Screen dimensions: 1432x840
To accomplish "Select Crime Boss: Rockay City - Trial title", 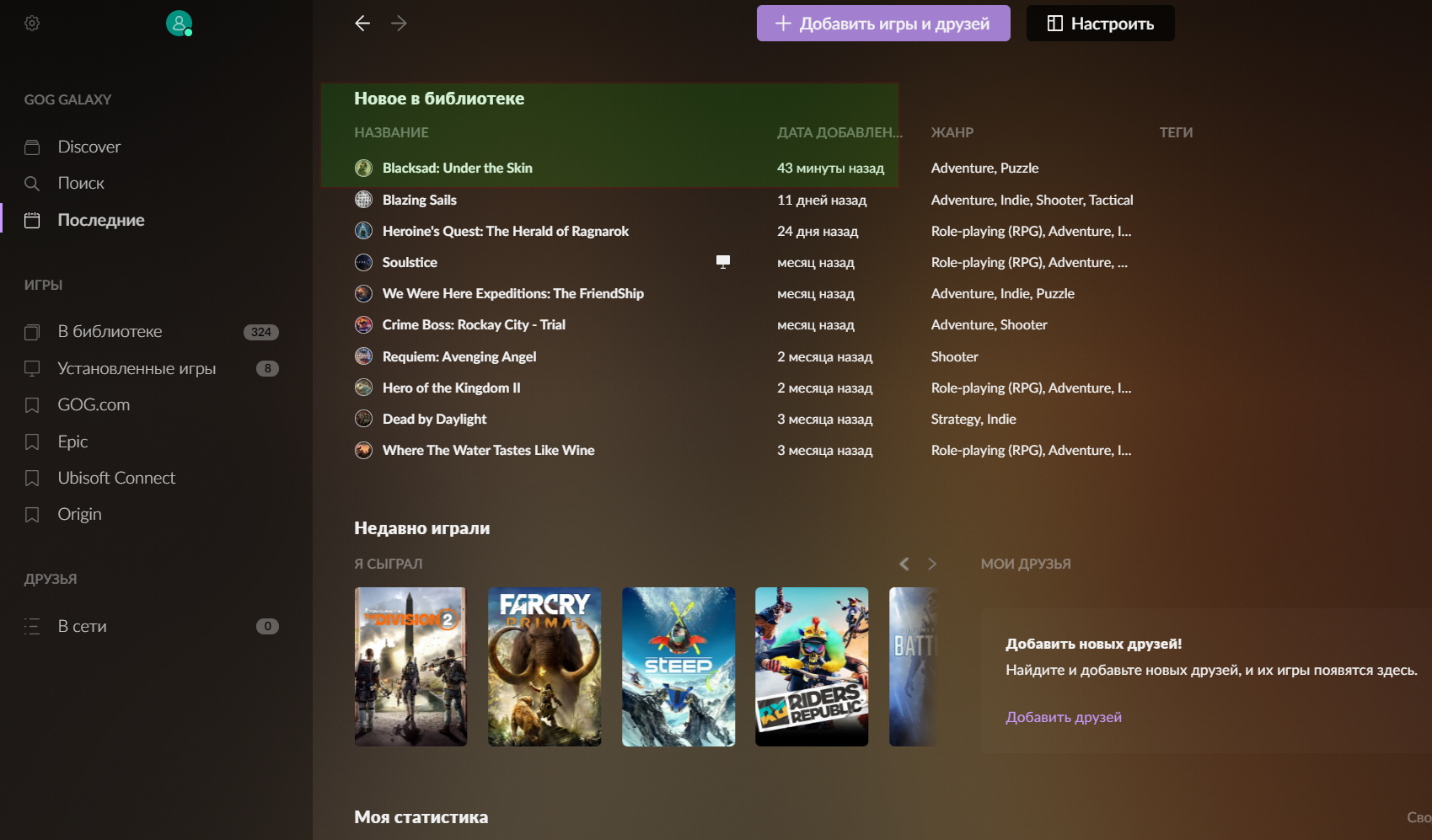I will coord(474,324).
